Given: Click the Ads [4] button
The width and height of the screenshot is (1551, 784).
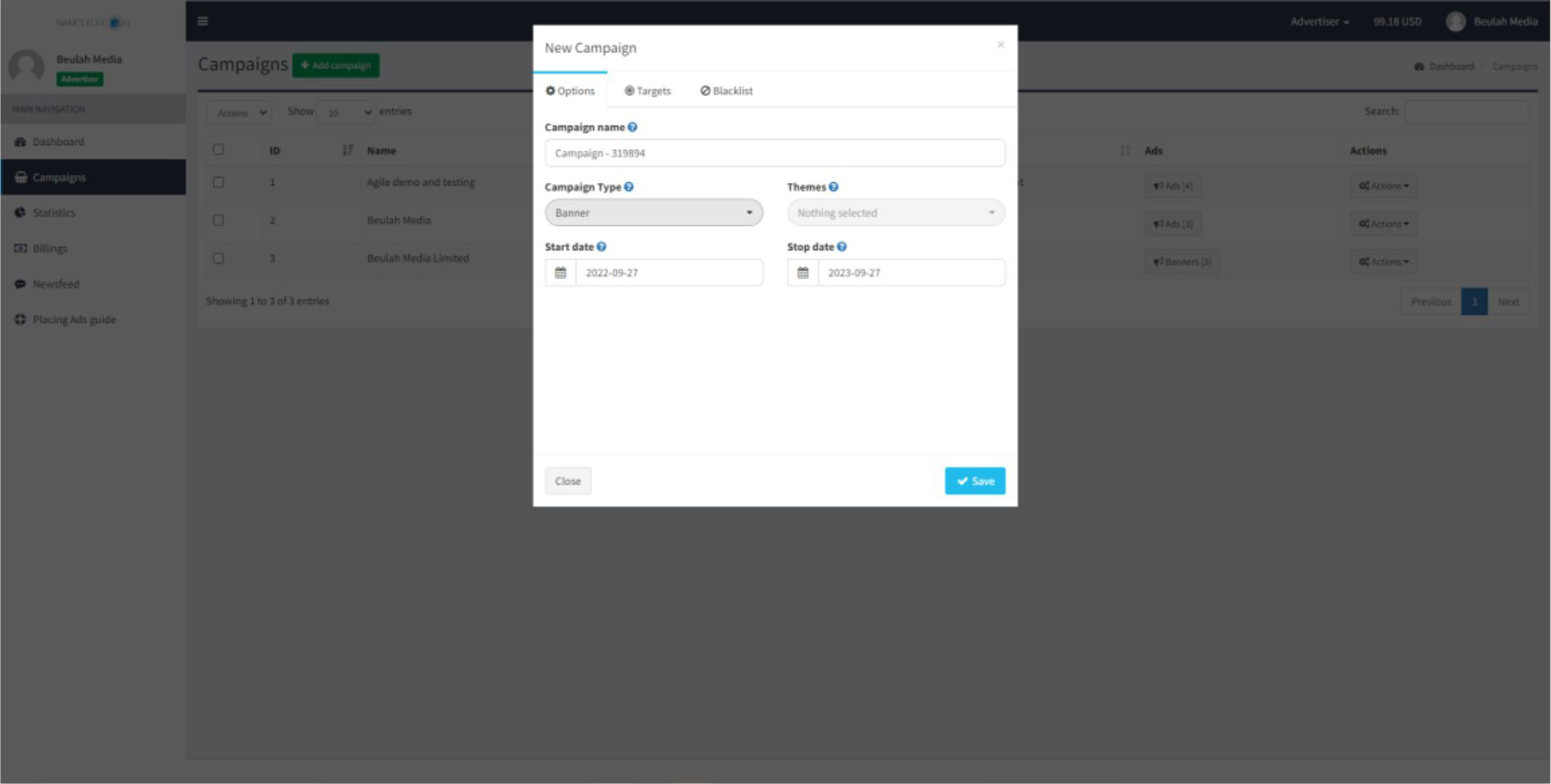Looking at the screenshot, I should [1172, 186].
